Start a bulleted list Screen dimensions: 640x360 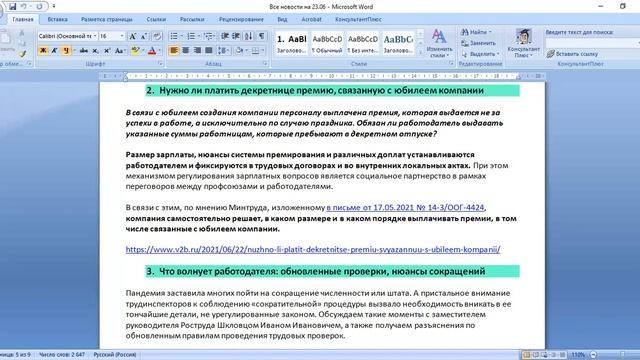pyautogui.click(x=174, y=36)
